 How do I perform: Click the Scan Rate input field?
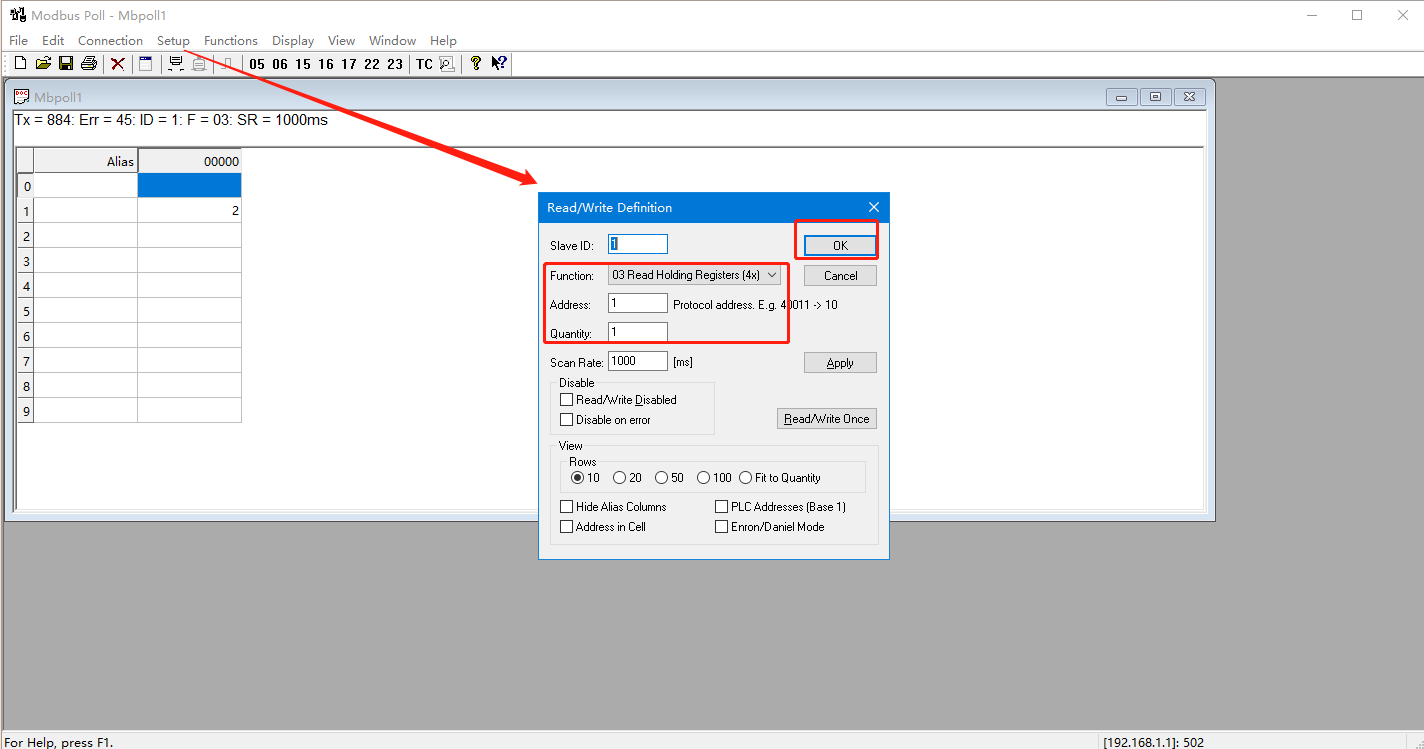pyautogui.click(x=637, y=361)
